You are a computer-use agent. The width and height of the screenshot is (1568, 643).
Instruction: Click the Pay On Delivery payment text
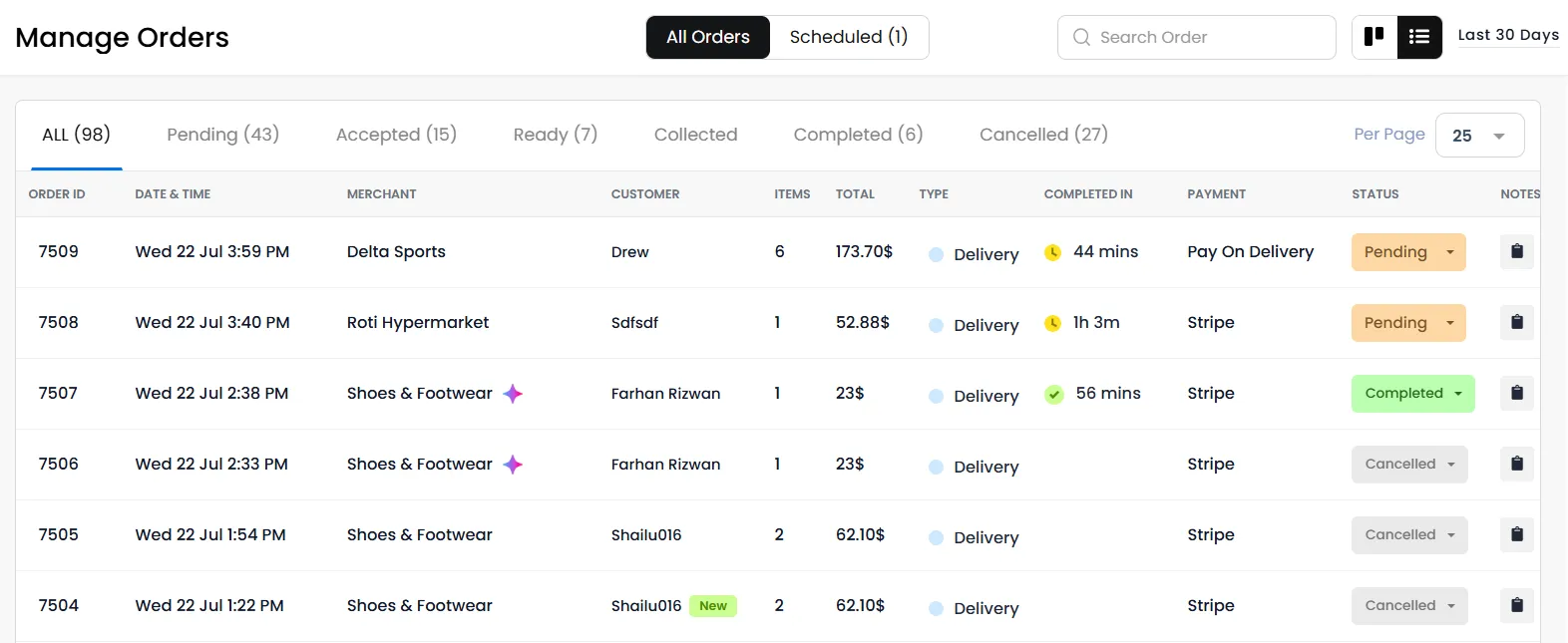pyautogui.click(x=1251, y=251)
